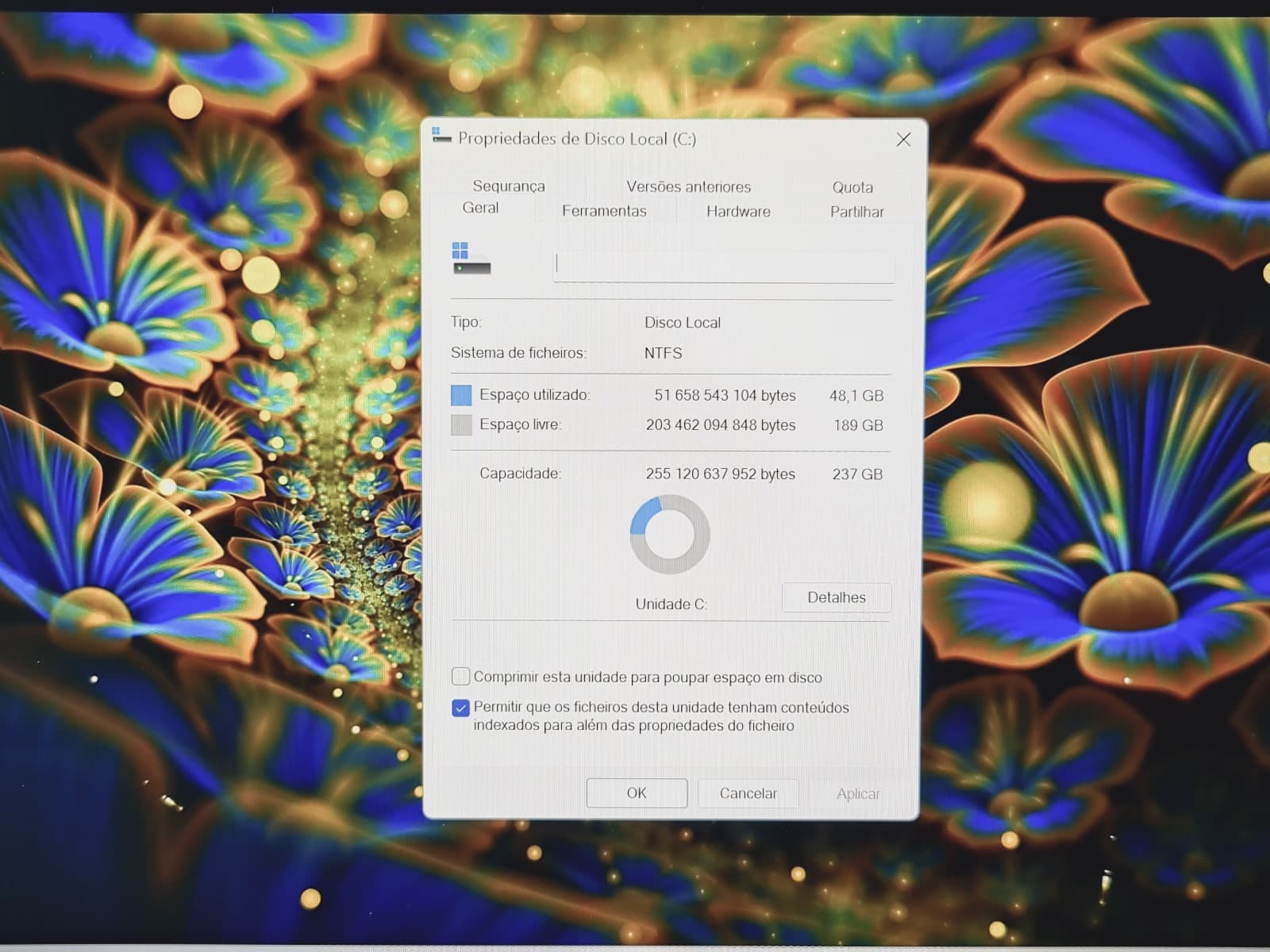This screenshot has width=1270, height=952.
Task: Click the disk usage donut chart
Action: coord(670,534)
